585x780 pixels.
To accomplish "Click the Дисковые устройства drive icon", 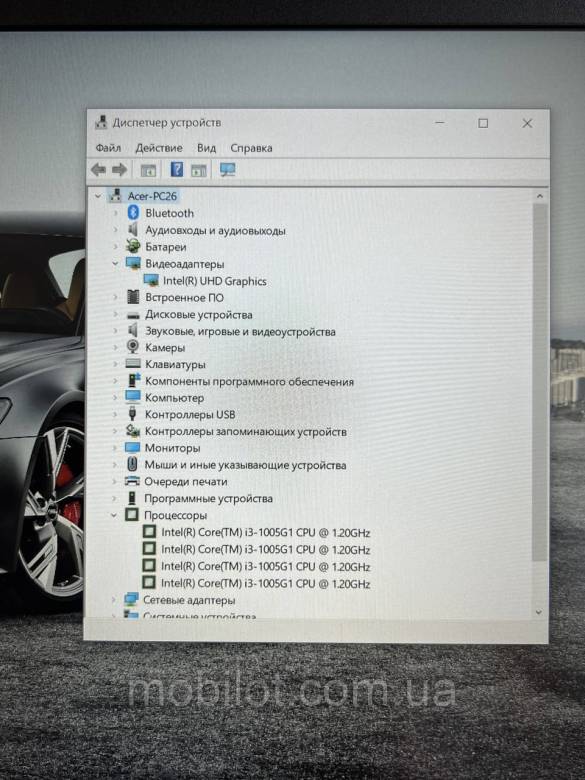I will (x=133, y=315).
